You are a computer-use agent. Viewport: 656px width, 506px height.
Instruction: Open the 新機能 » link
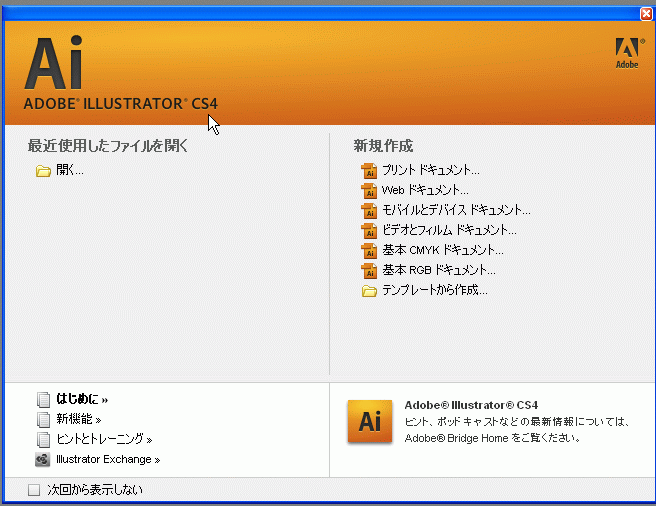(x=79, y=419)
